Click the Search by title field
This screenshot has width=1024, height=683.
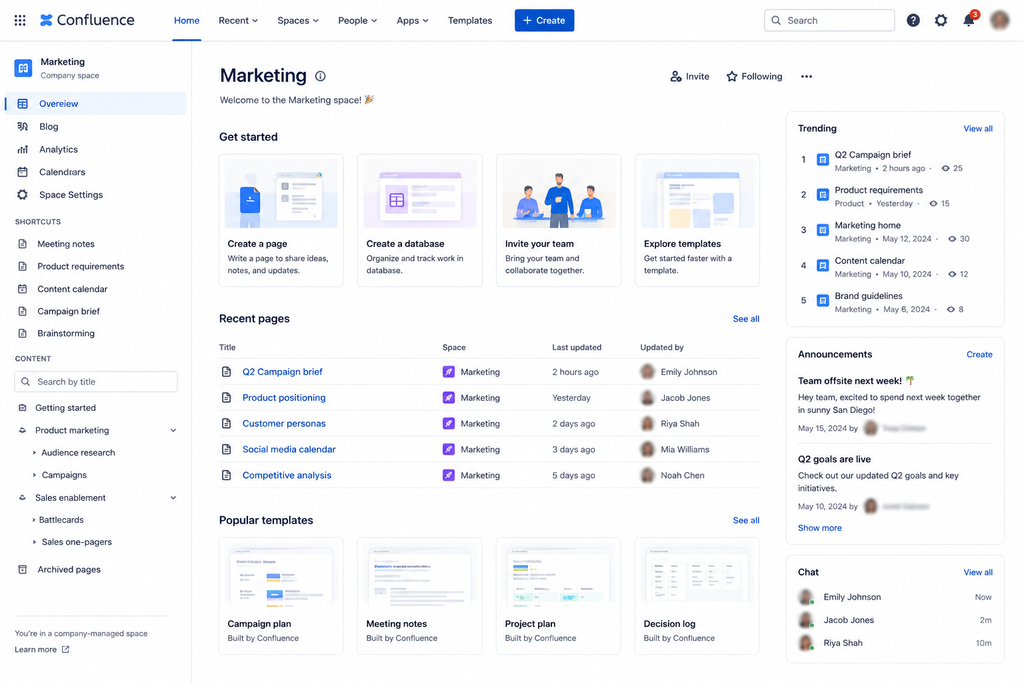[96, 381]
